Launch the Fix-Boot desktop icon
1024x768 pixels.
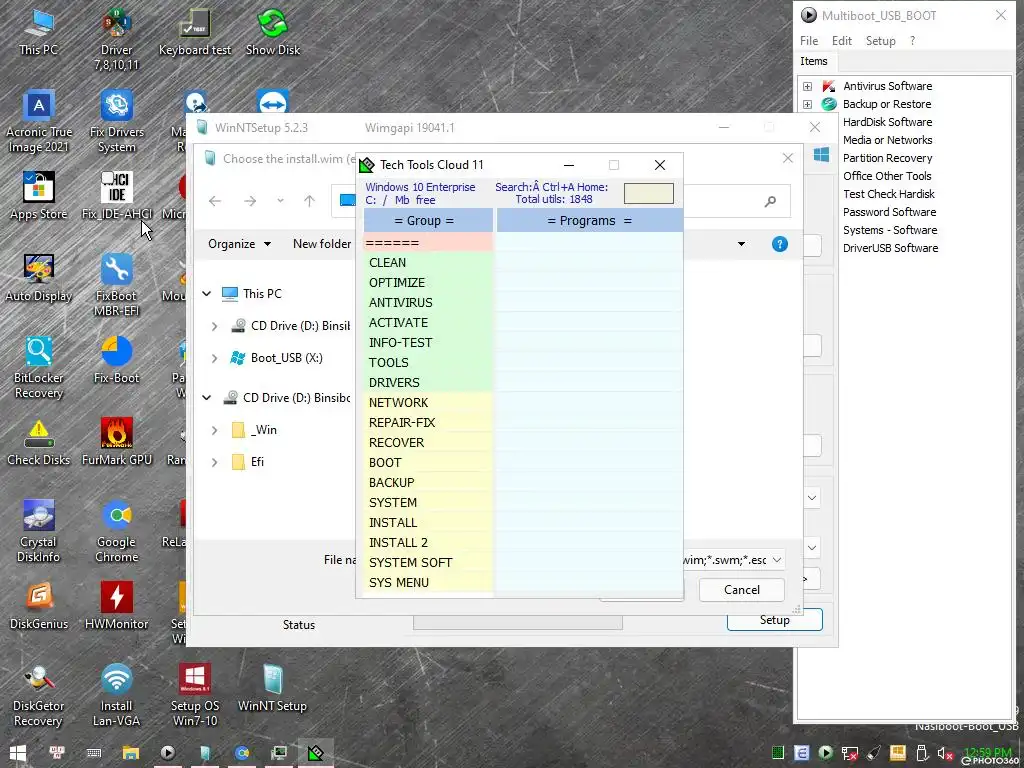(116, 360)
